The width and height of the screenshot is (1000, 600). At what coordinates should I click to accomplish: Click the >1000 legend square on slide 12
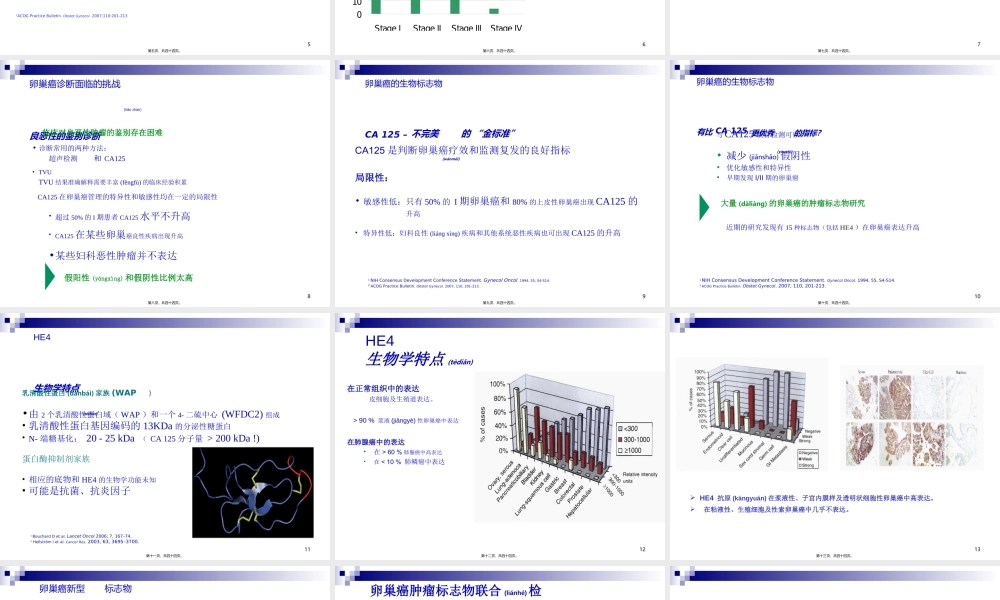coord(621,450)
